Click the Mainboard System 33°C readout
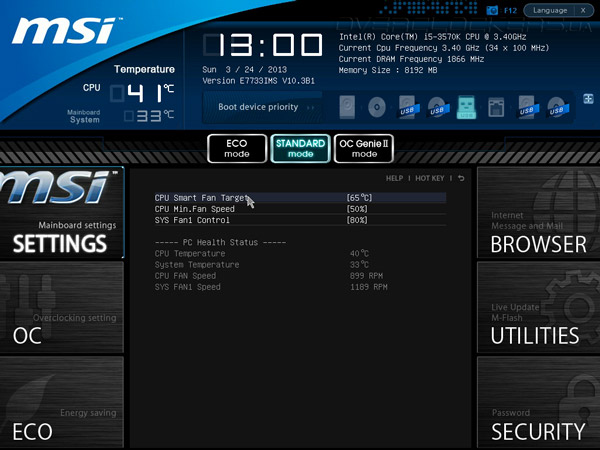Screen dimensions: 600x450 [x=121, y=116]
